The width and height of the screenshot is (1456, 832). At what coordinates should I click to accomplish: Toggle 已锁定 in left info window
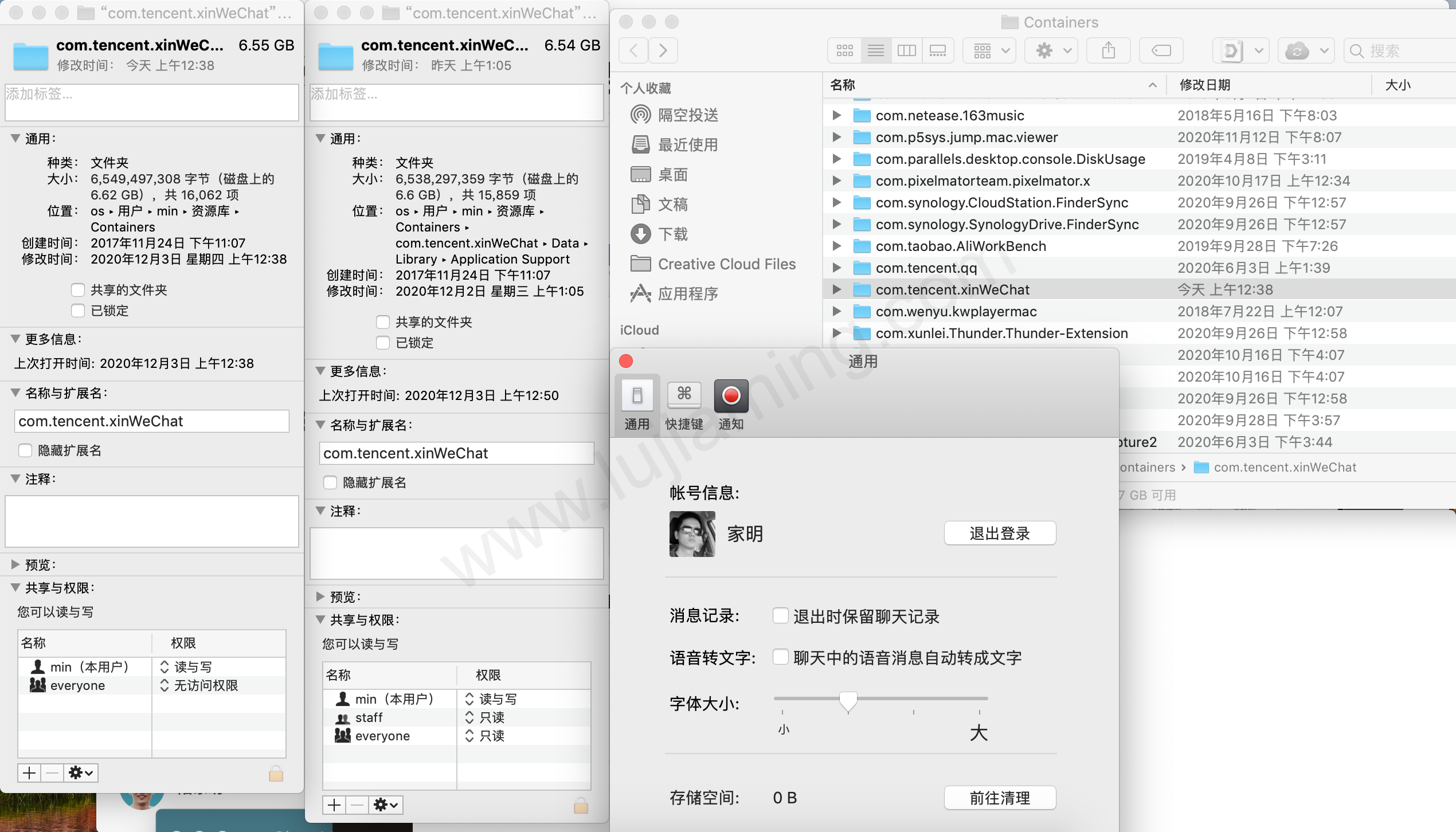78,311
